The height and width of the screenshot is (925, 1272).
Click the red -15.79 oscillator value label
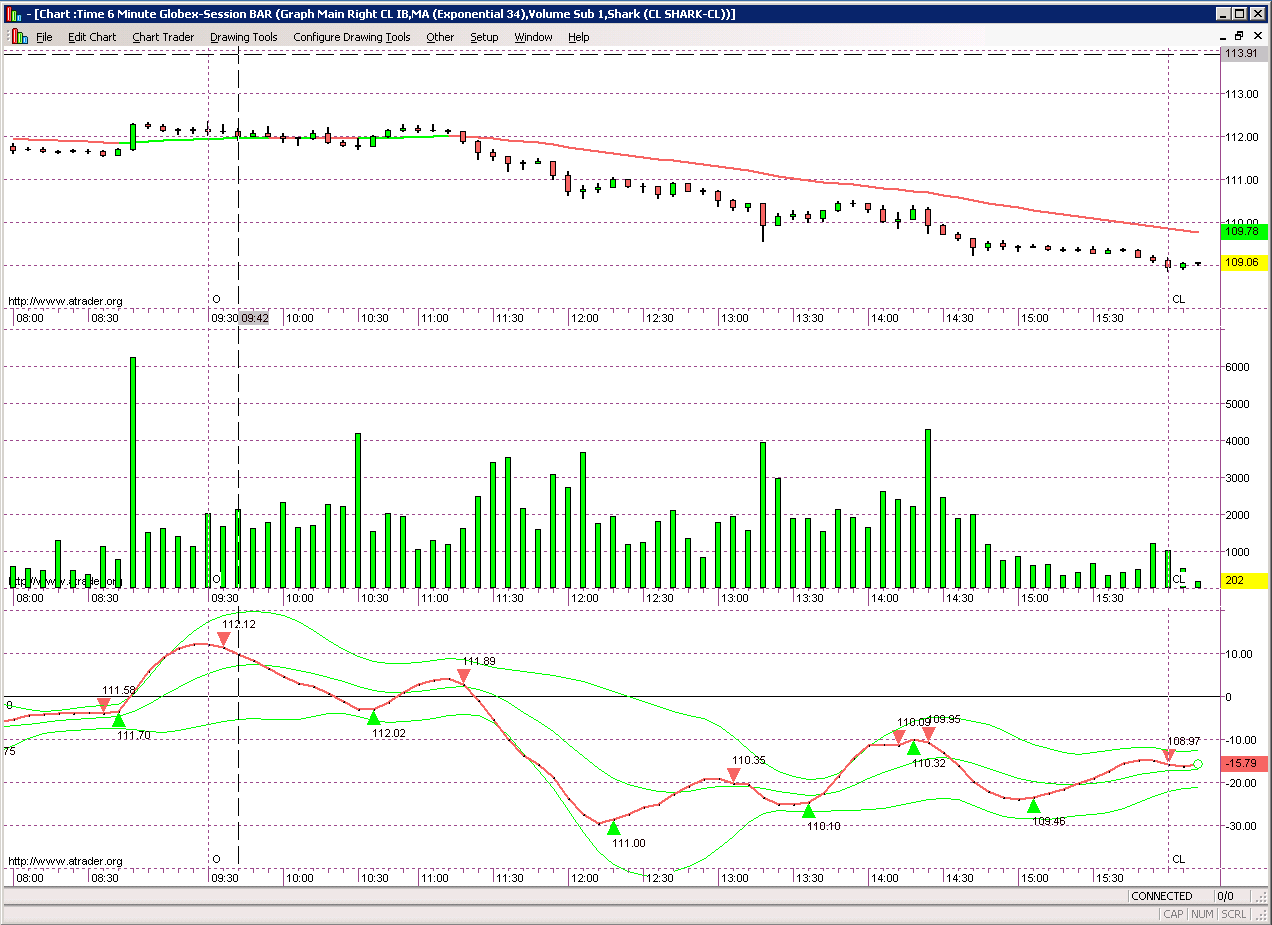[1244, 764]
